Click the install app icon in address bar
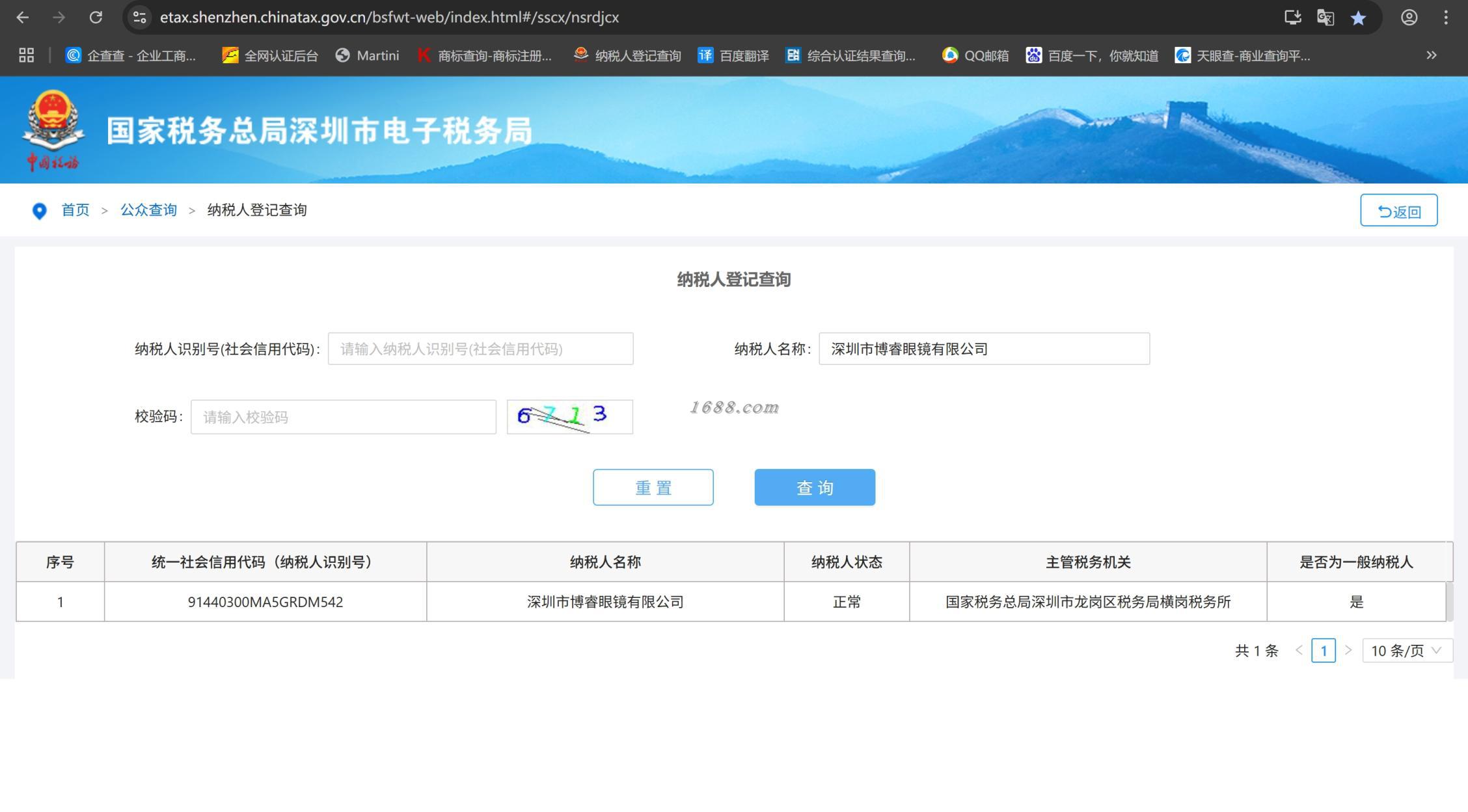Image resolution: width=1468 pixels, height=812 pixels. [x=1292, y=18]
